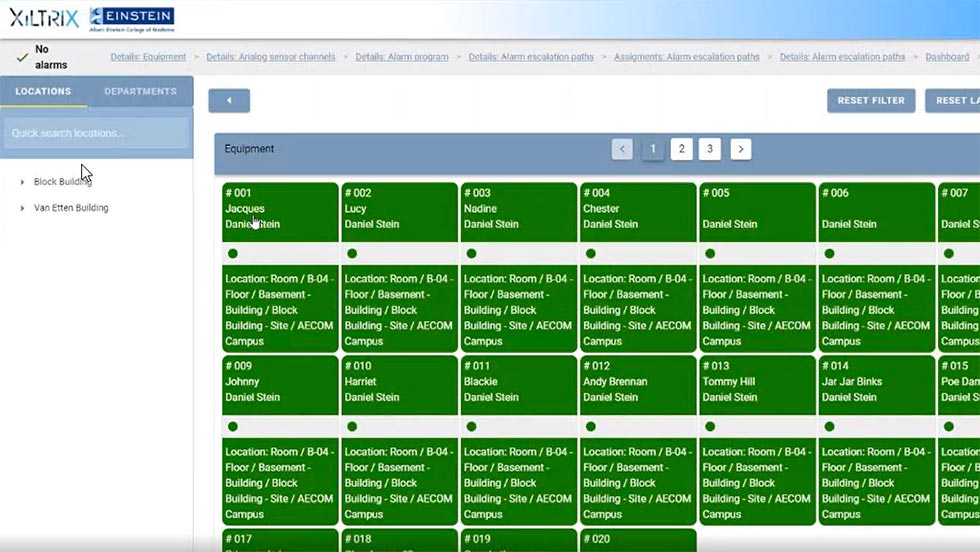Open equipment card #002 Lucy

399,210
